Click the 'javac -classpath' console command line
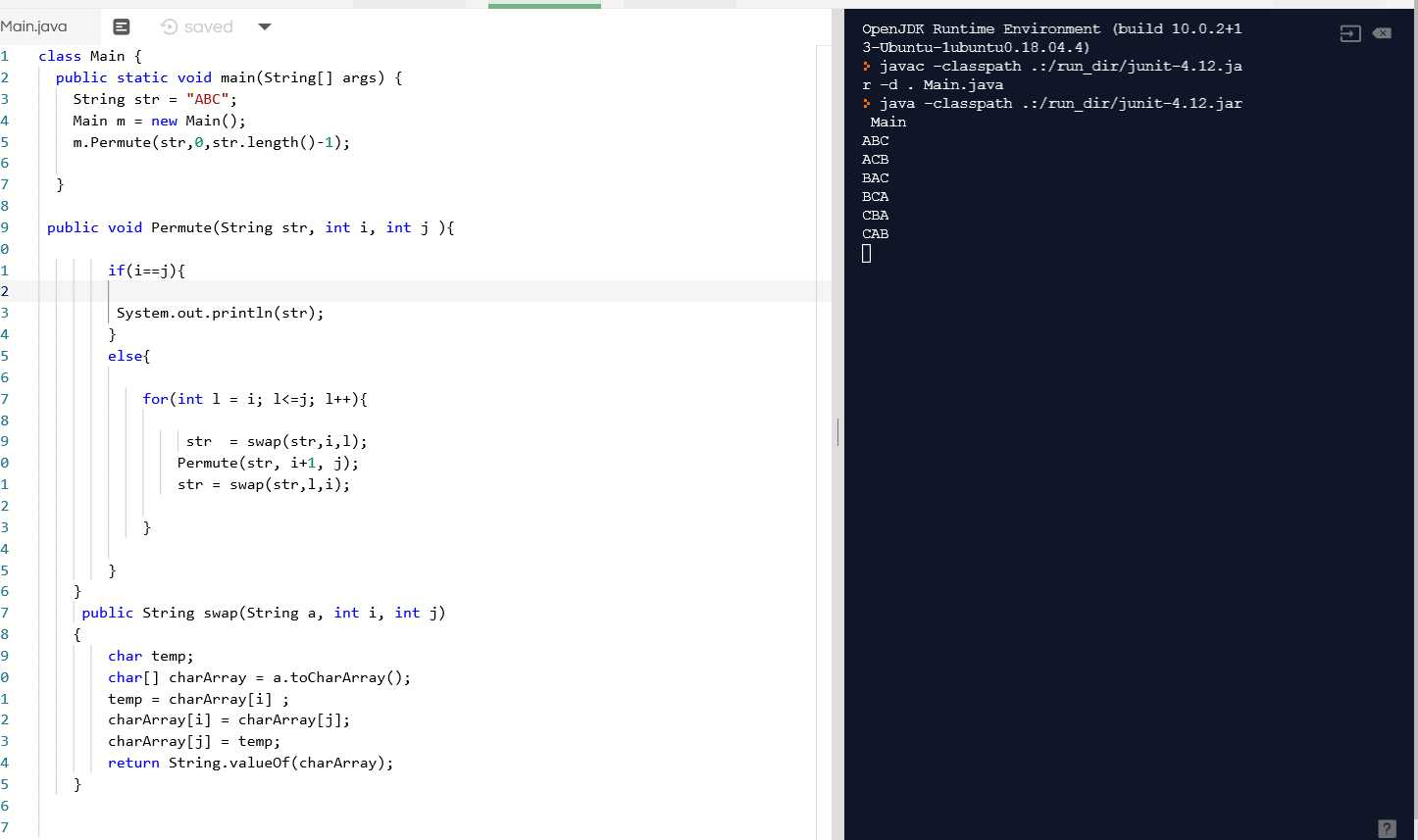The height and width of the screenshot is (840, 1418). (x=1051, y=75)
